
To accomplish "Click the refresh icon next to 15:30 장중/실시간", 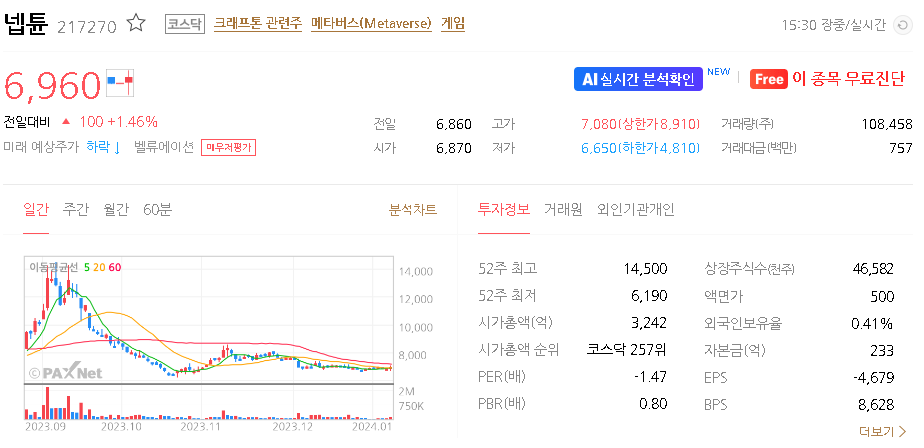I will click(902, 25).
